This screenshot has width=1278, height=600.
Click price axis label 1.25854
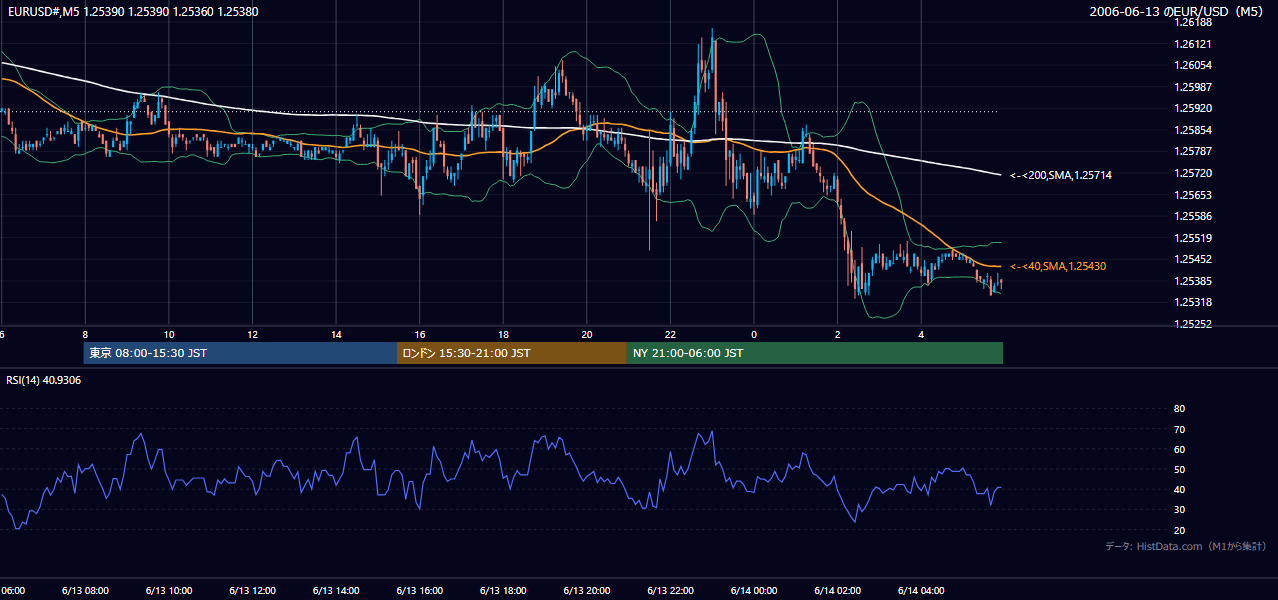coord(1193,130)
